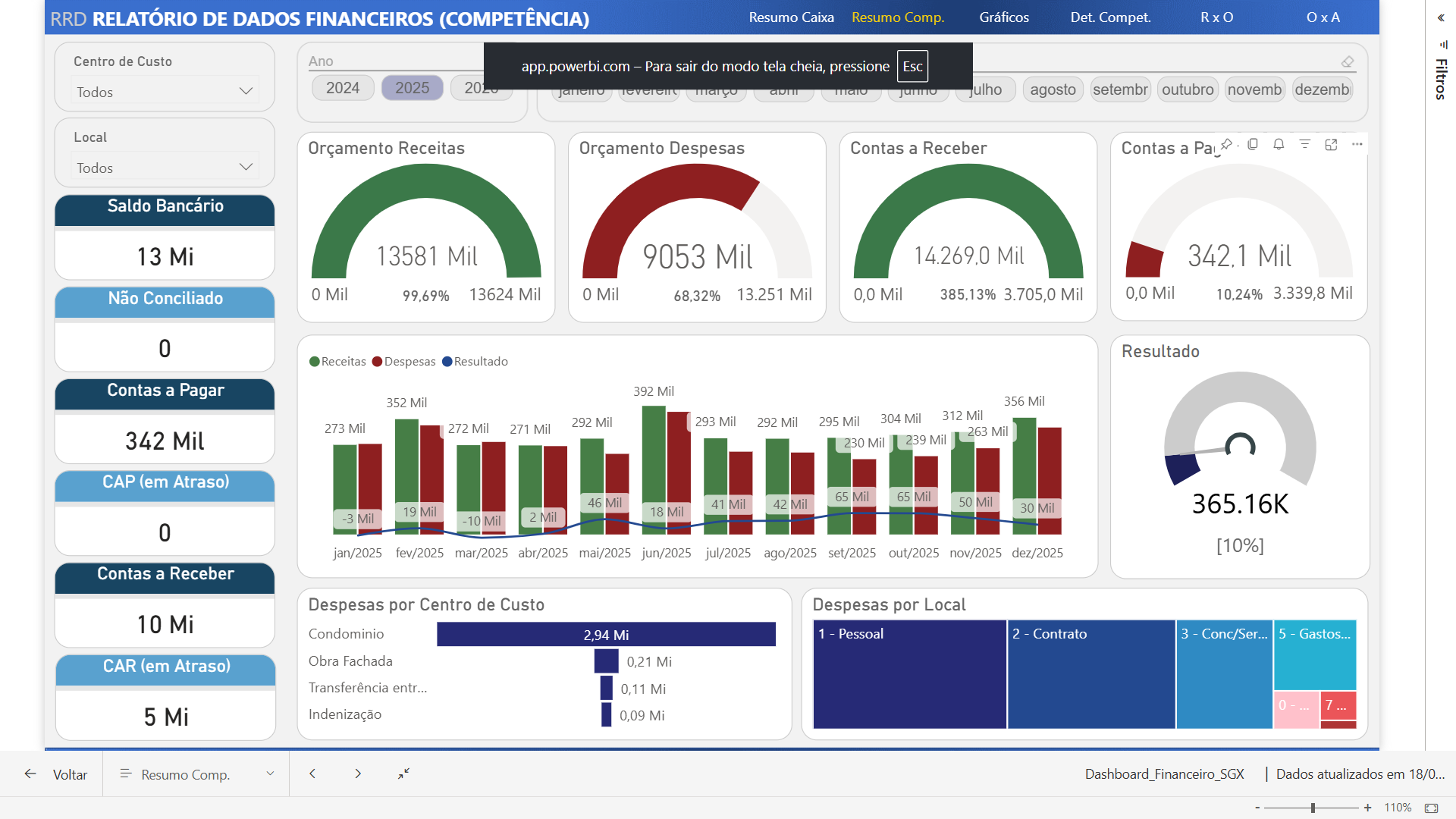Select the 3 - Conc/Ser treemap tile
Image resolution: width=1456 pixels, height=819 pixels.
(x=1225, y=674)
